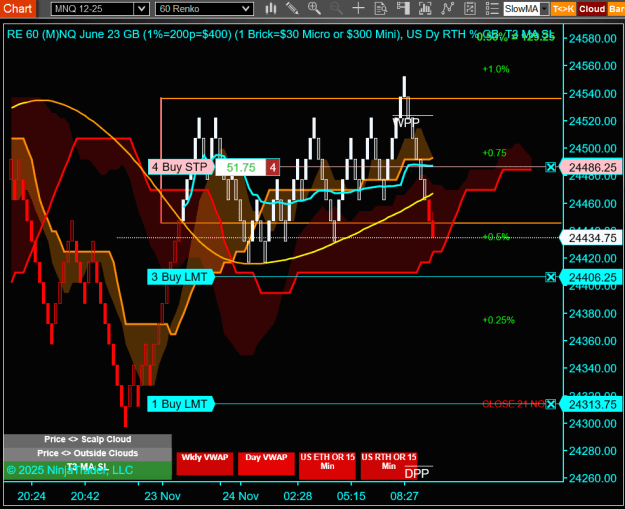Open the bar type (candlestick) icon

click(271, 8)
